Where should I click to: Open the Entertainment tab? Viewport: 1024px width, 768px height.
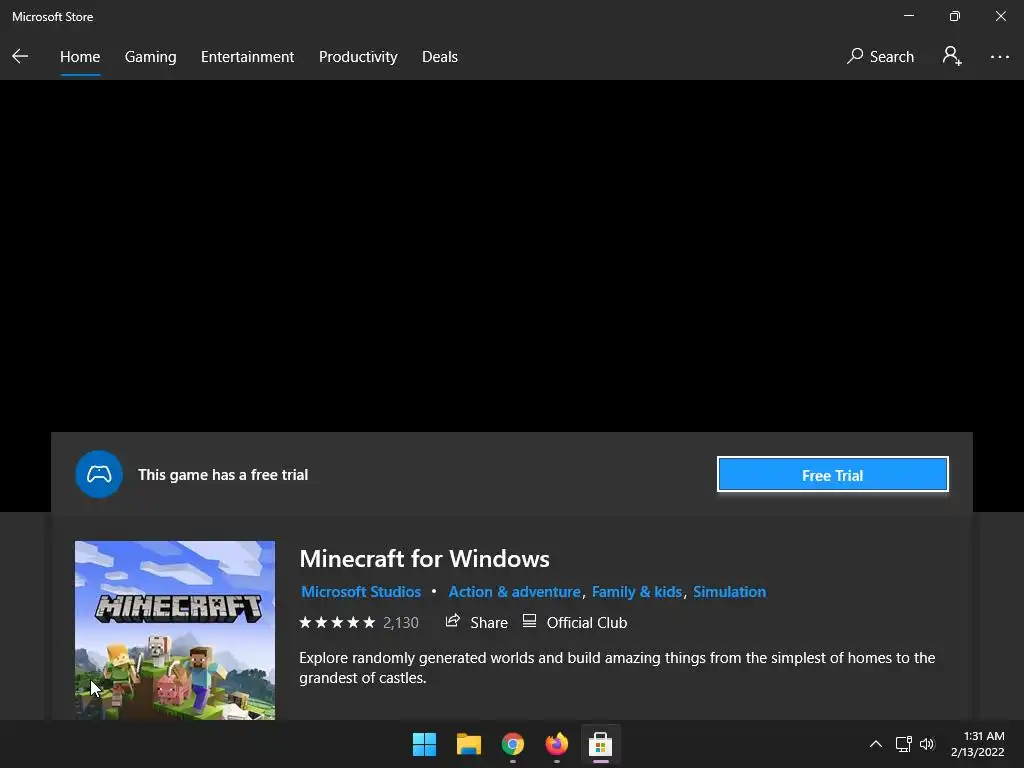(x=248, y=57)
